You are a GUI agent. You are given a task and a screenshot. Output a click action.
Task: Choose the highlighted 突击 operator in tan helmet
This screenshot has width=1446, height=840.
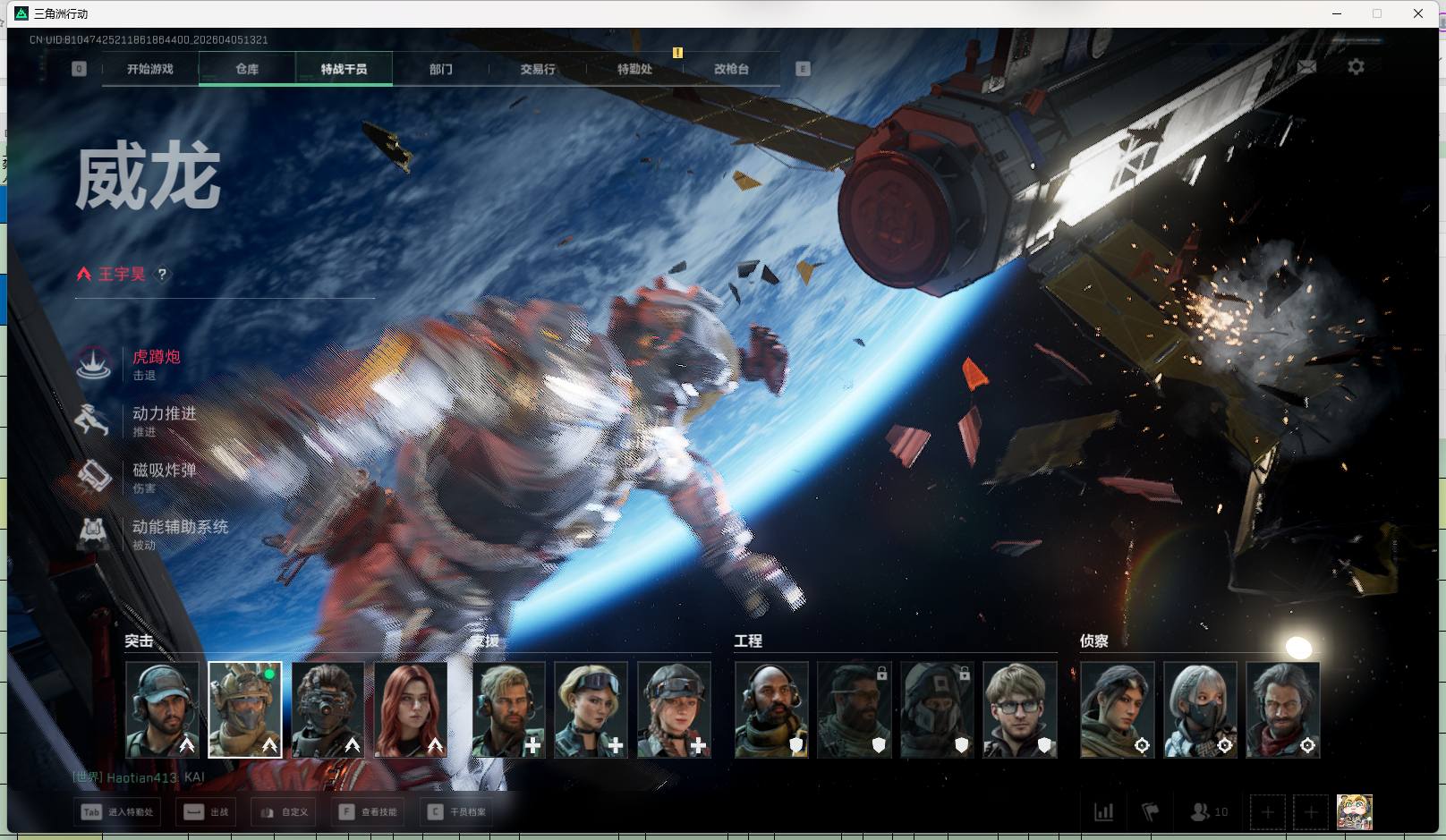click(x=245, y=709)
